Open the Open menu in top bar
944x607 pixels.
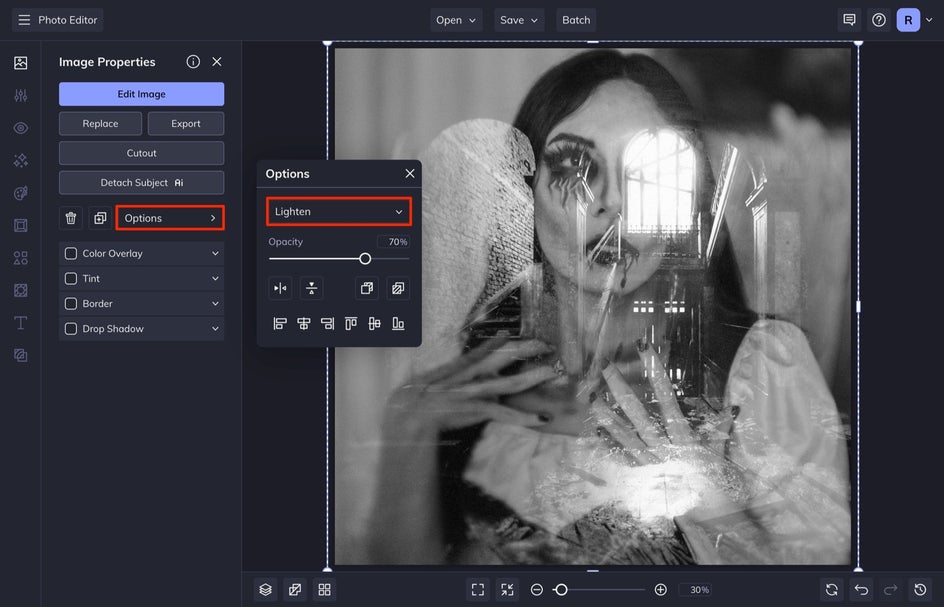click(x=456, y=20)
